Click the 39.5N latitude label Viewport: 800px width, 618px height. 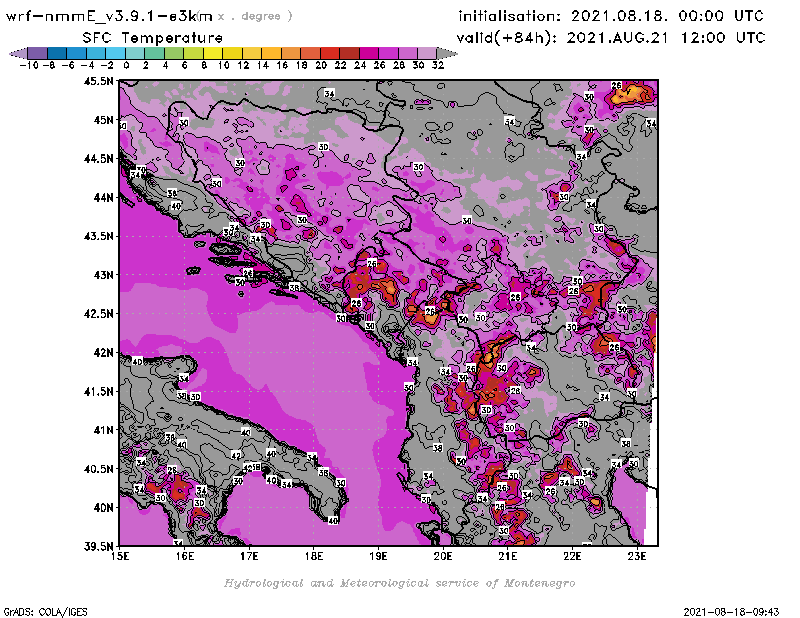pyautogui.click(x=98, y=547)
